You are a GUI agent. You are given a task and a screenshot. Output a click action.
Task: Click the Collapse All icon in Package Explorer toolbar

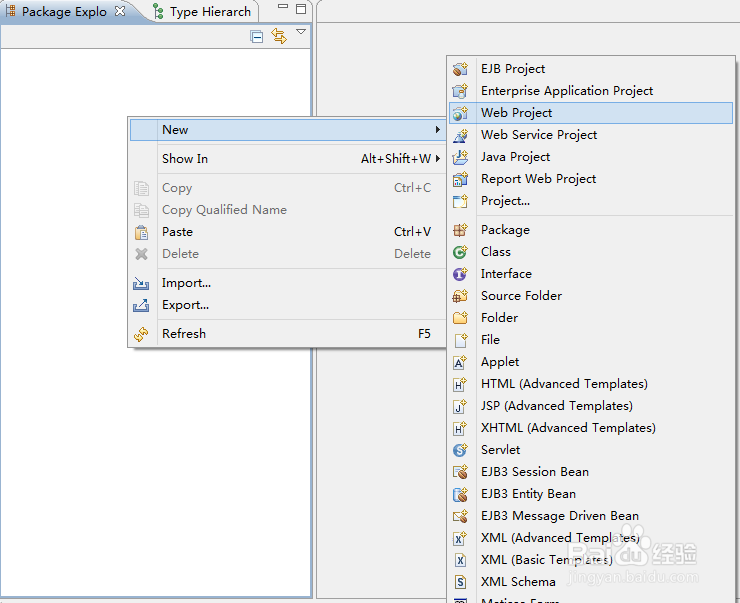(x=256, y=36)
